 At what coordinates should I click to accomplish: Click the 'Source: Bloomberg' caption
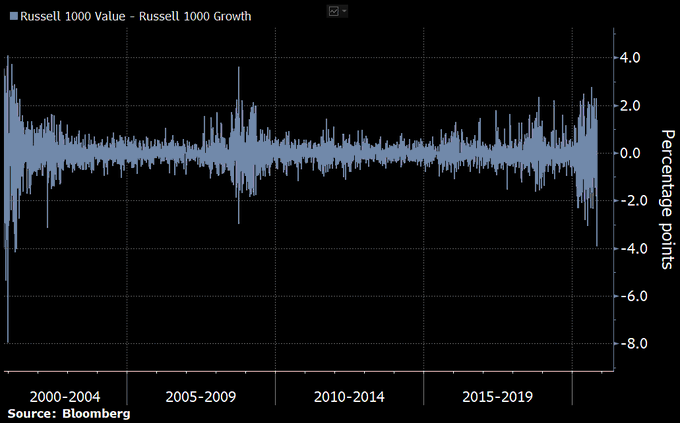pos(69,413)
